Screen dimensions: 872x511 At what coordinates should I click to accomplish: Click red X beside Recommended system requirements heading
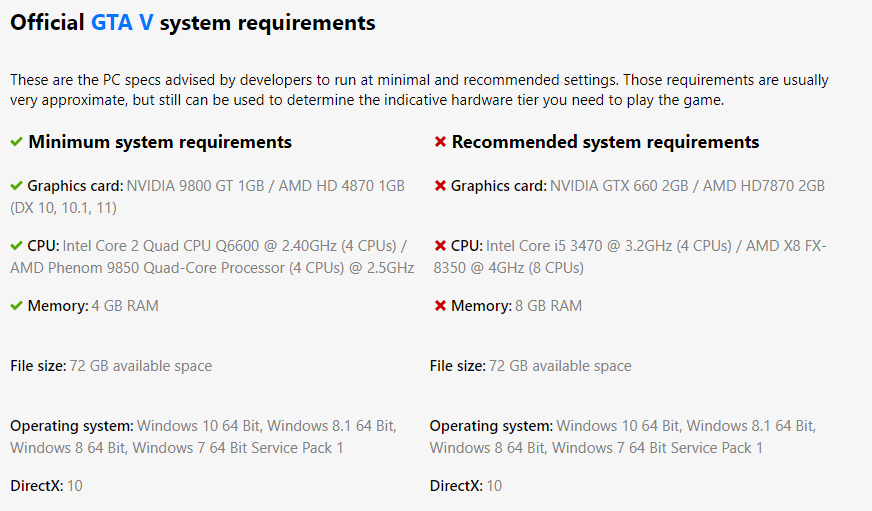tap(440, 142)
